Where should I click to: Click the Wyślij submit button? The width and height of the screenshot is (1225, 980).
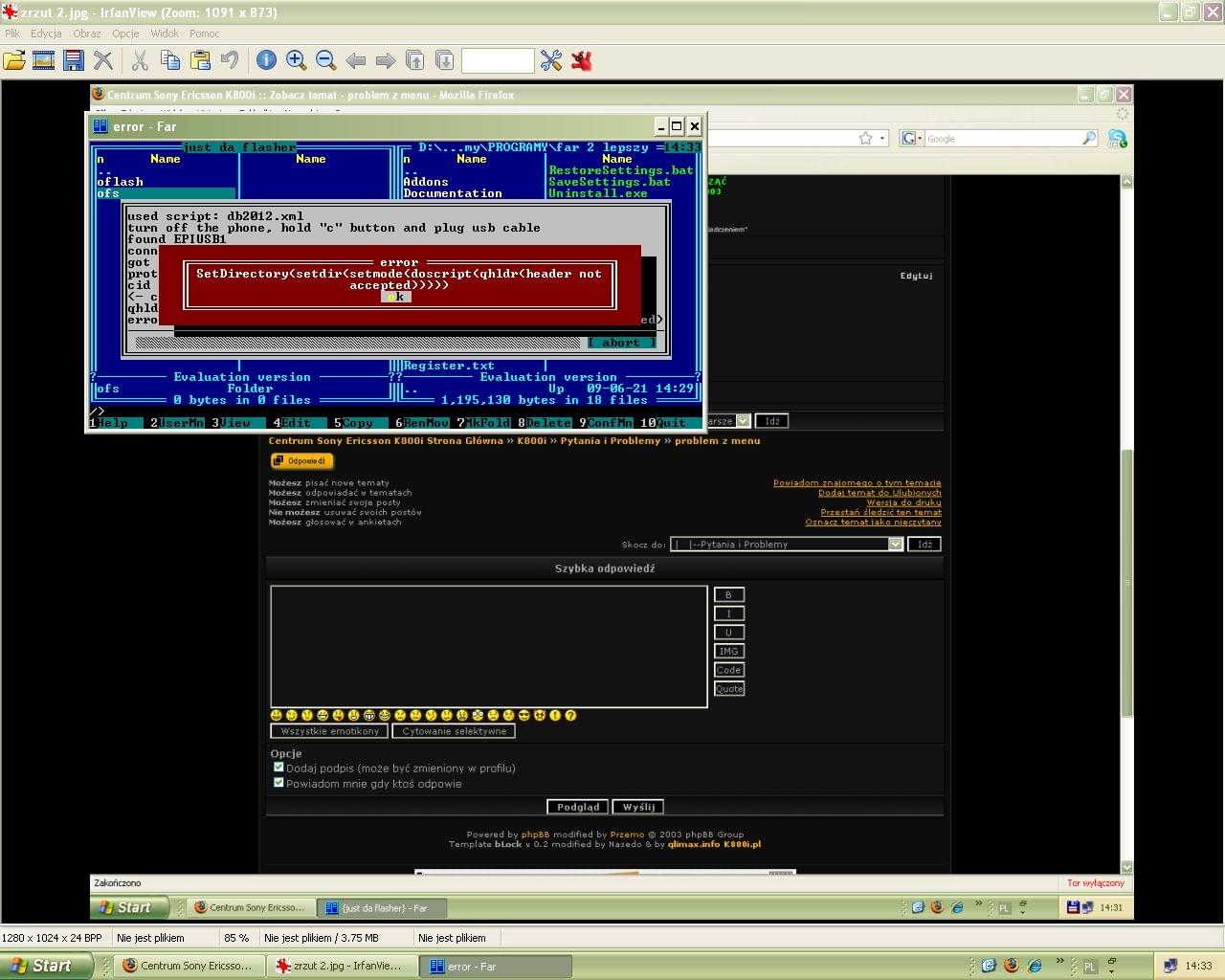click(x=638, y=807)
